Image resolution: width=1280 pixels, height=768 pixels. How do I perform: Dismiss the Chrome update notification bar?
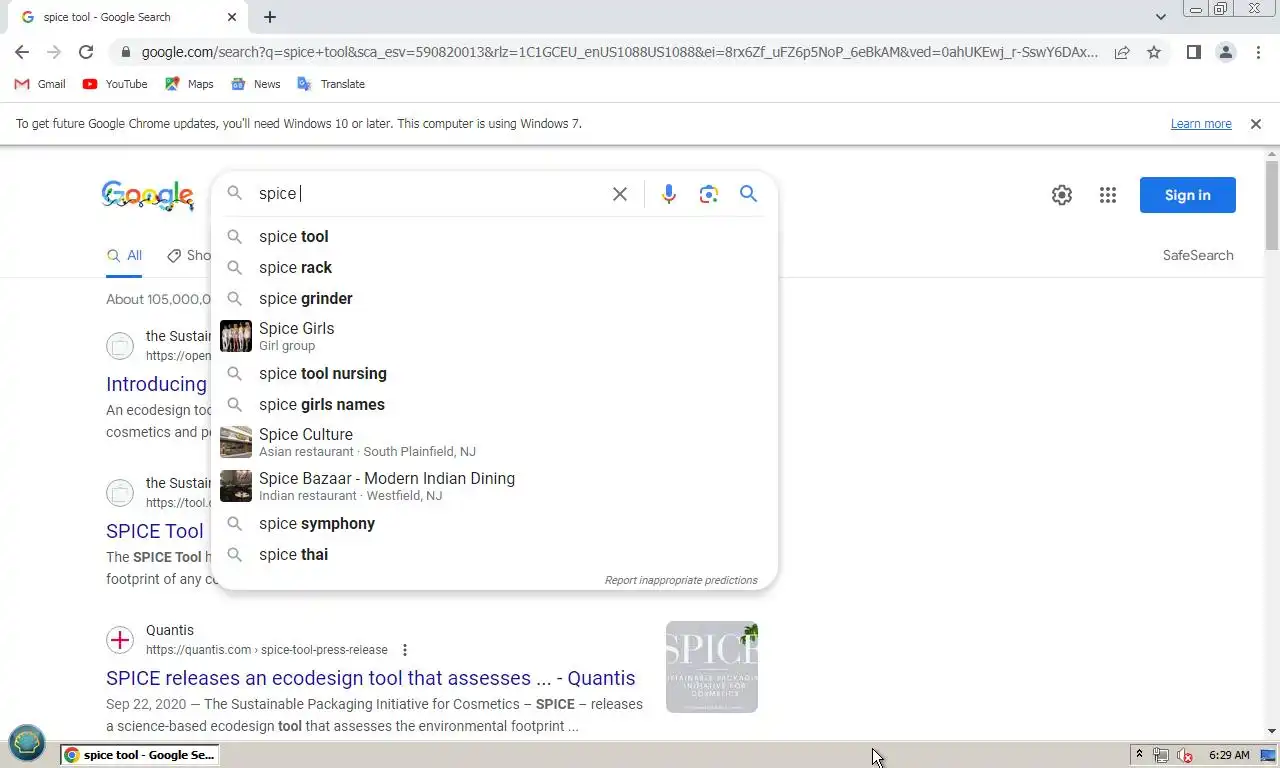(1256, 124)
